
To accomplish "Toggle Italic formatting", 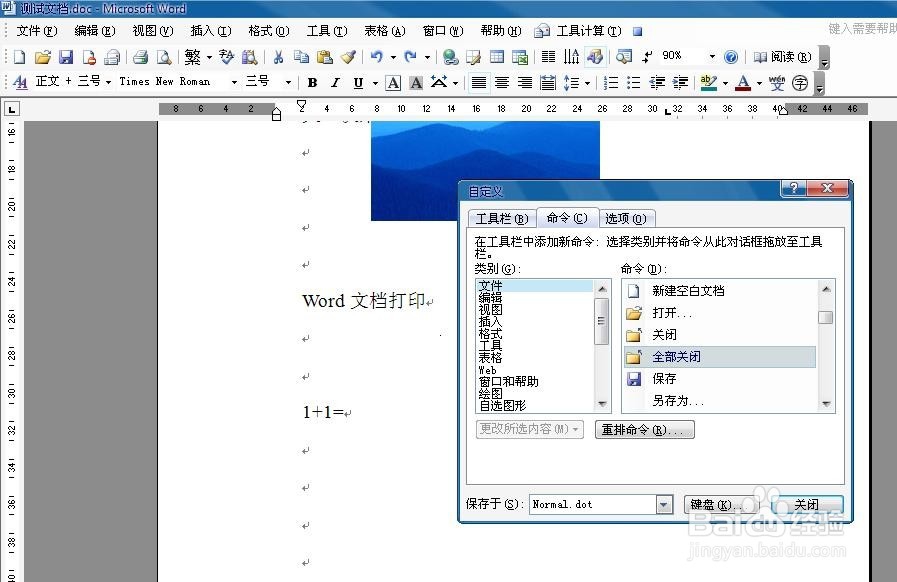I will coord(335,83).
